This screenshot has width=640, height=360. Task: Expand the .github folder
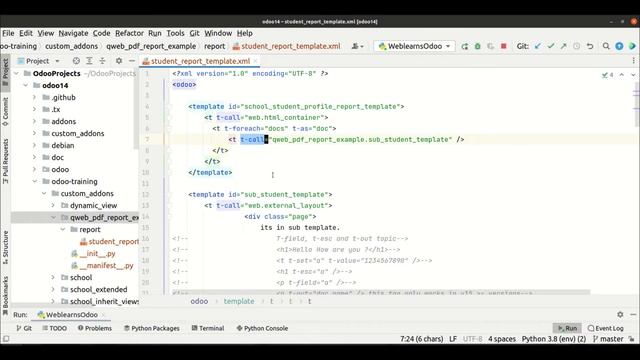pos(35,98)
